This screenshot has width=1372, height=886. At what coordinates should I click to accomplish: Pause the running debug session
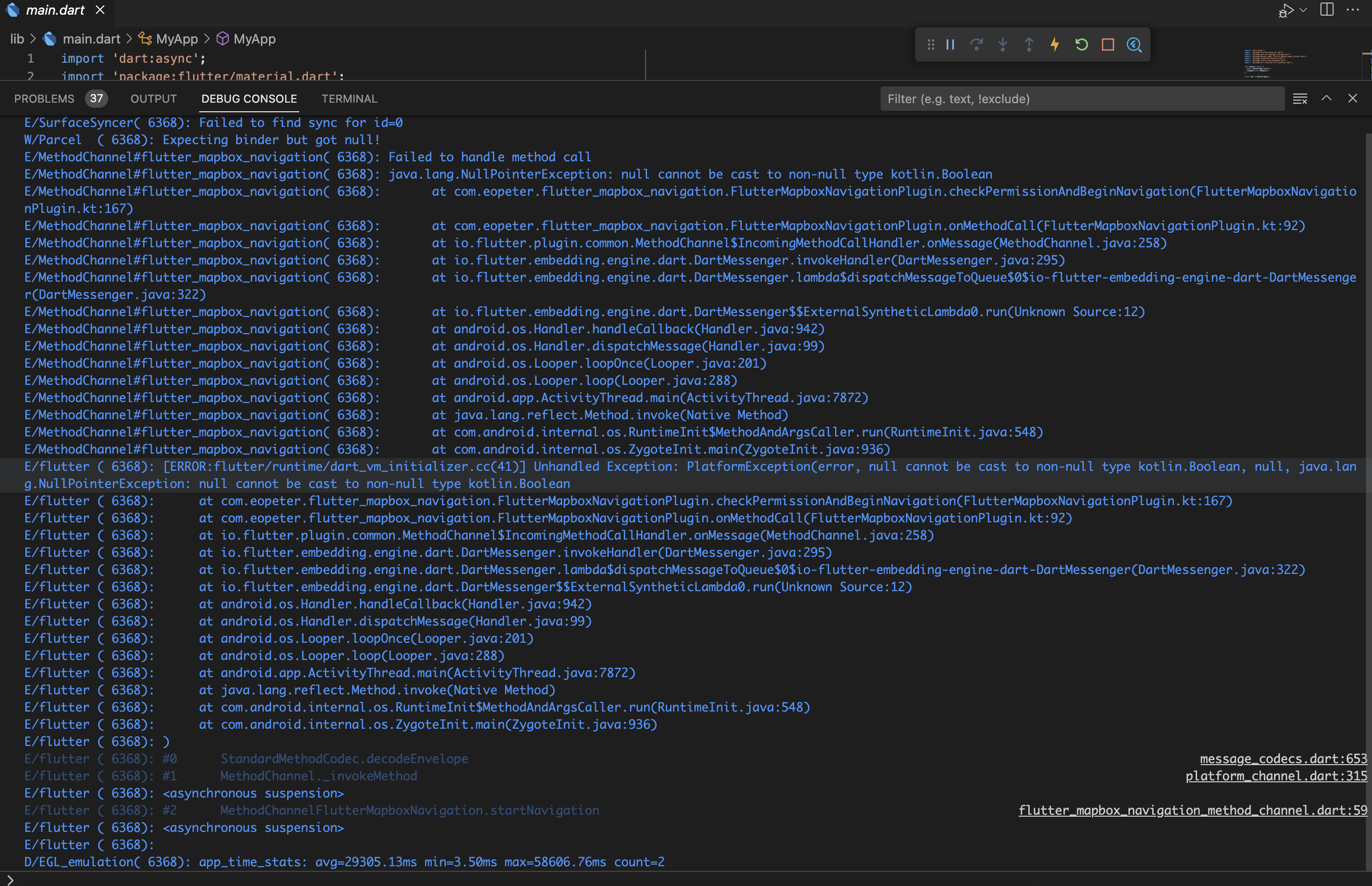(950, 45)
